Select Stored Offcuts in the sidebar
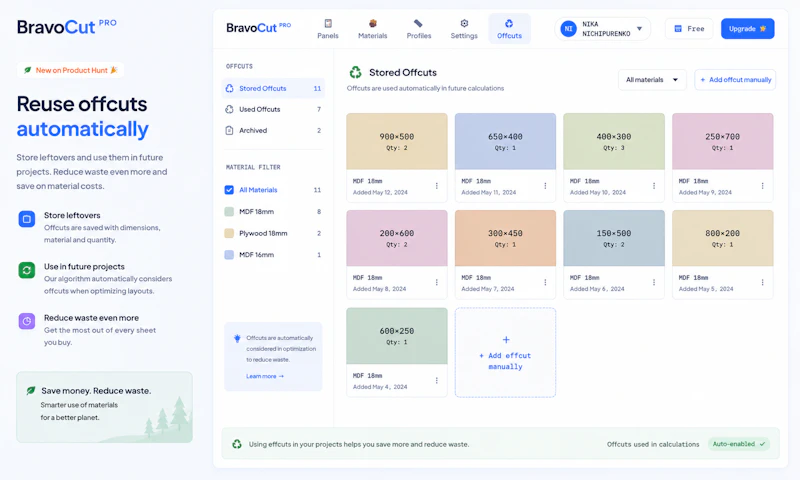 pyautogui.click(x=273, y=88)
